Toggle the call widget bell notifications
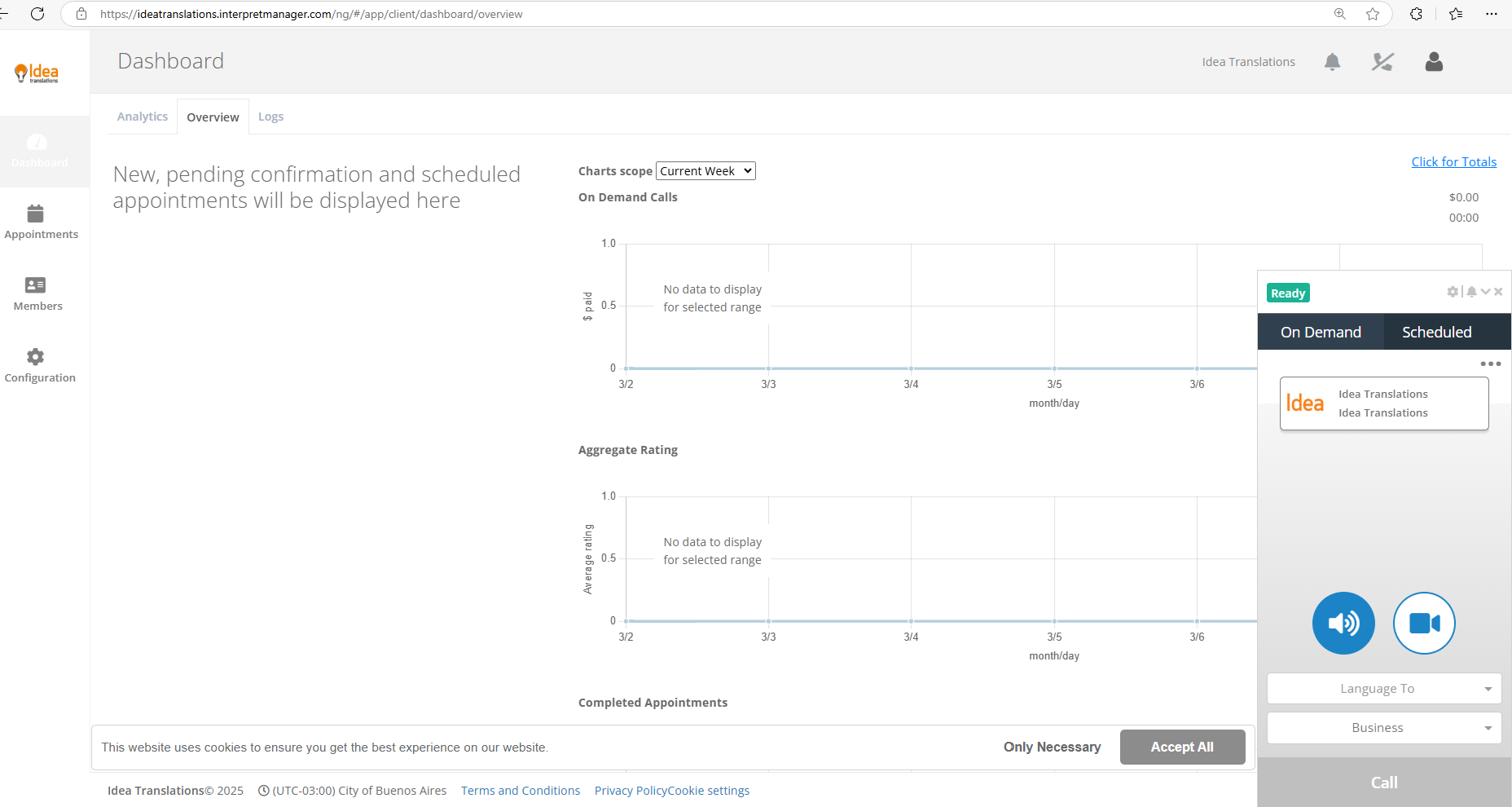The width and height of the screenshot is (1512, 807). (x=1471, y=292)
